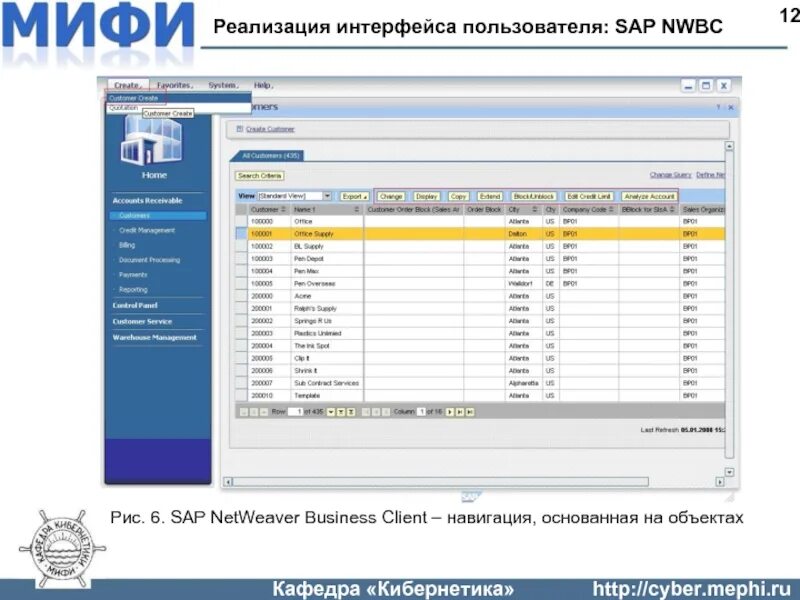
Task: Go to next row page in pager
Action: (331, 412)
